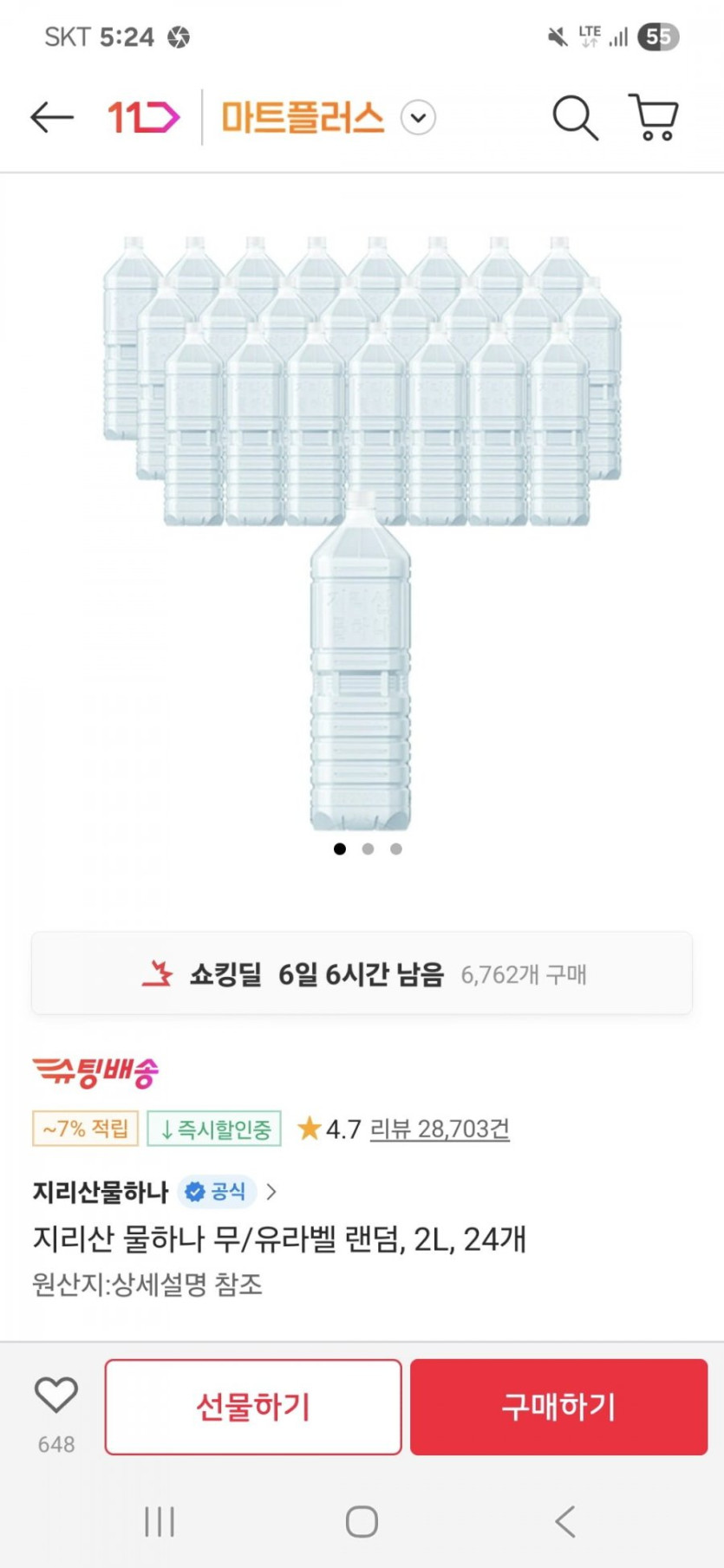Select the second image carousel dot
The height and width of the screenshot is (1568, 724).
368,849
